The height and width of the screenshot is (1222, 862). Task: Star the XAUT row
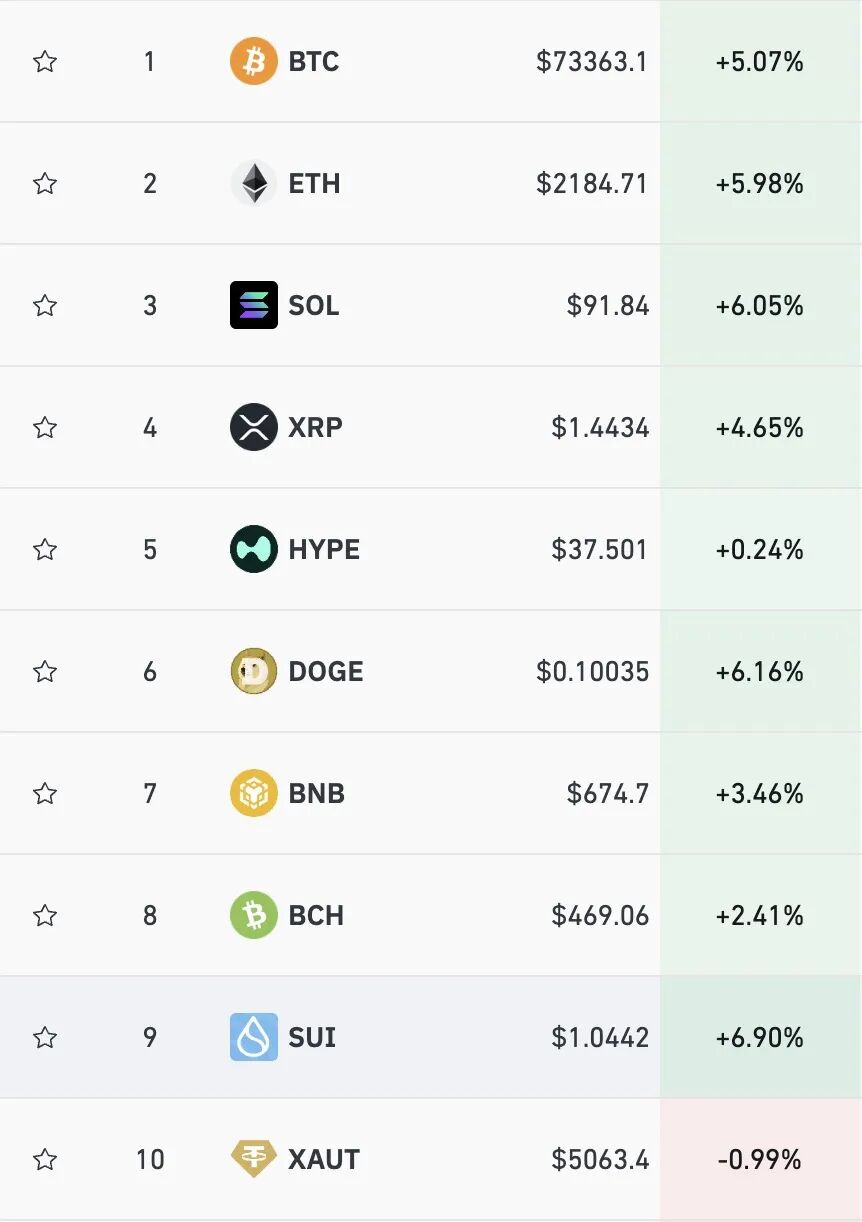[45, 1159]
